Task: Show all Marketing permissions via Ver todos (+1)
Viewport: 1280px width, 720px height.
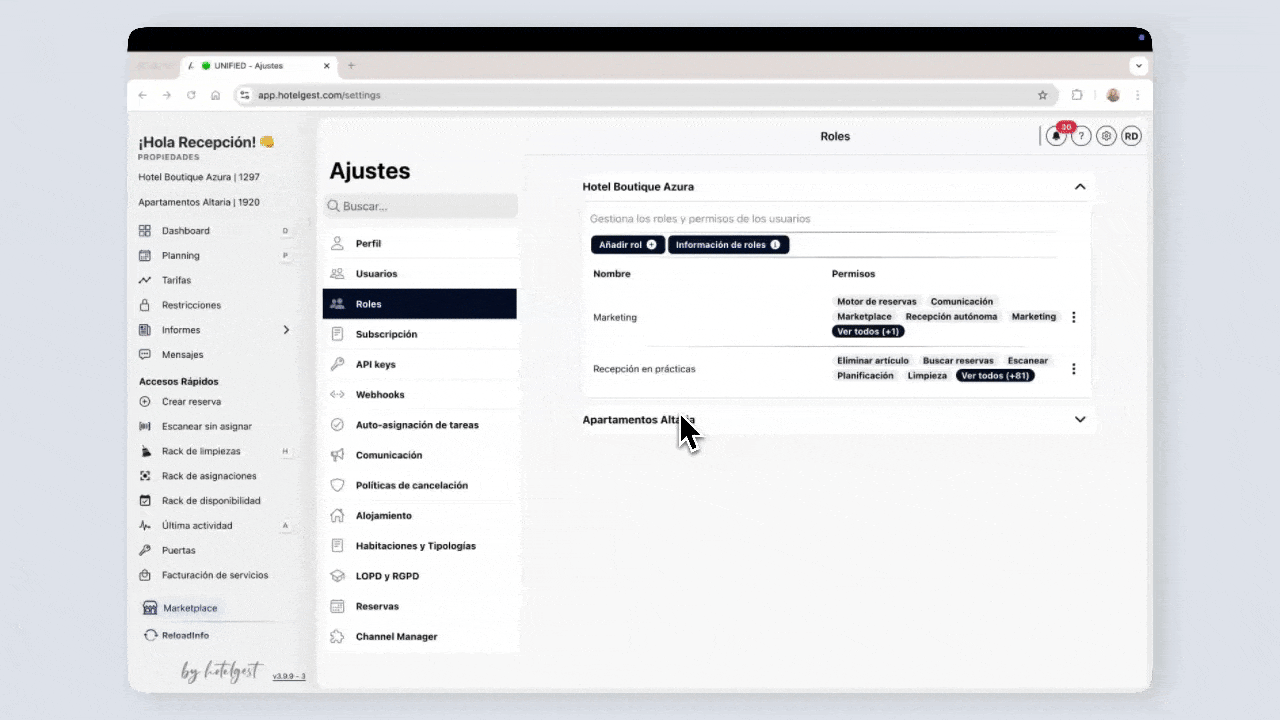Action: [867, 331]
